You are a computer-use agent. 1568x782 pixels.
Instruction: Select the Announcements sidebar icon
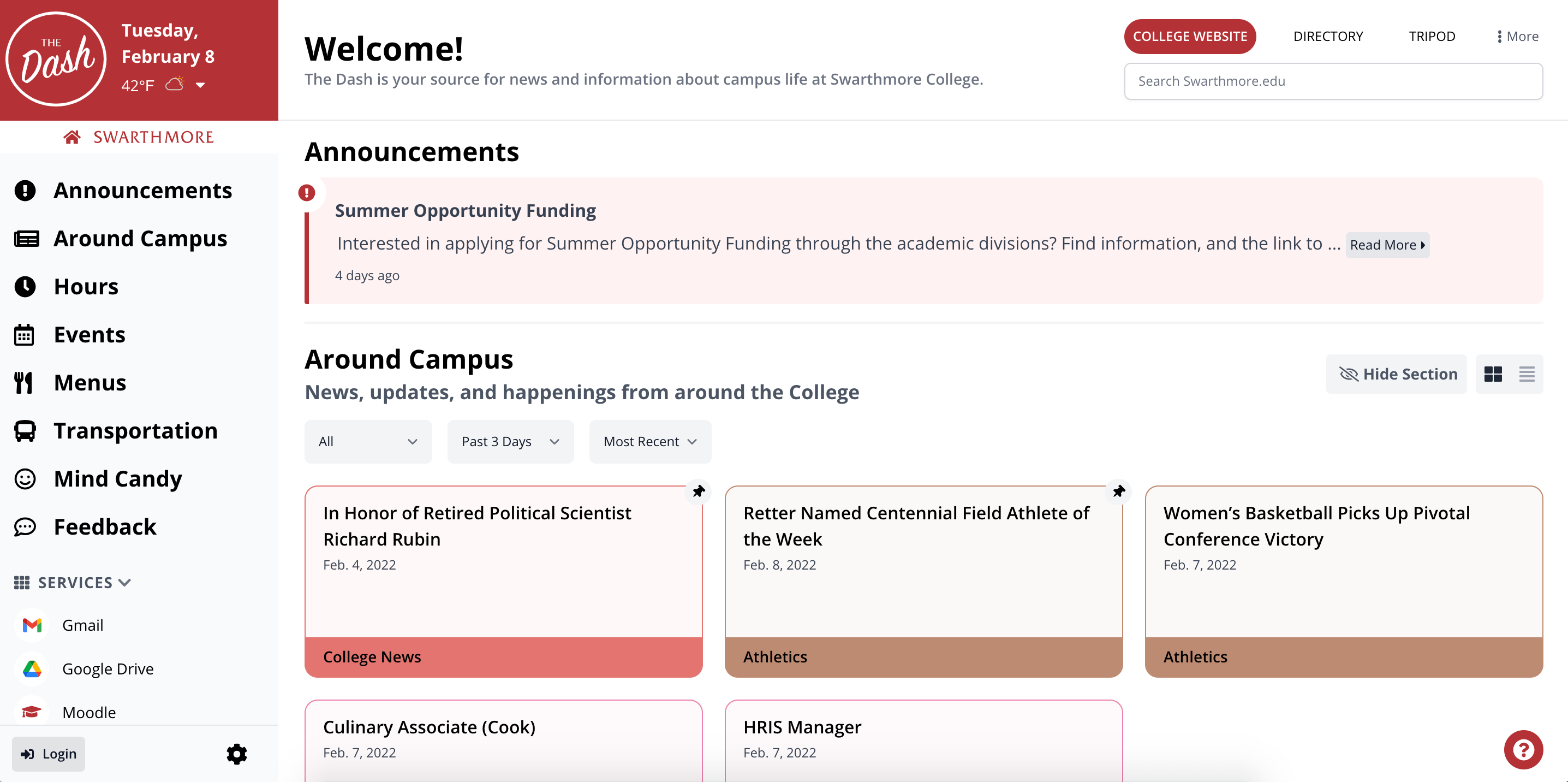click(x=25, y=191)
